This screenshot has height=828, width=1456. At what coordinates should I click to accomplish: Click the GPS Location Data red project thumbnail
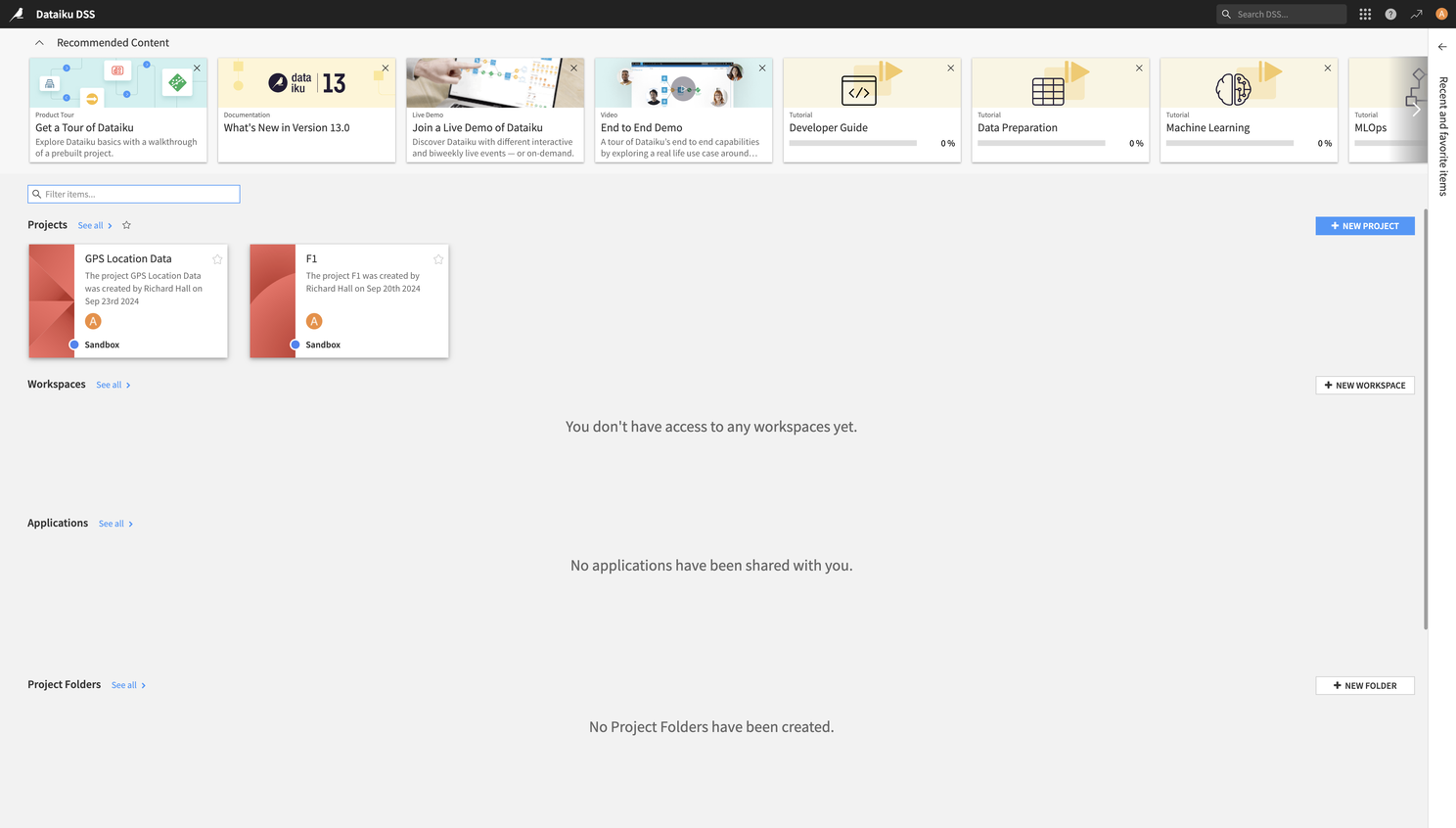pos(52,301)
